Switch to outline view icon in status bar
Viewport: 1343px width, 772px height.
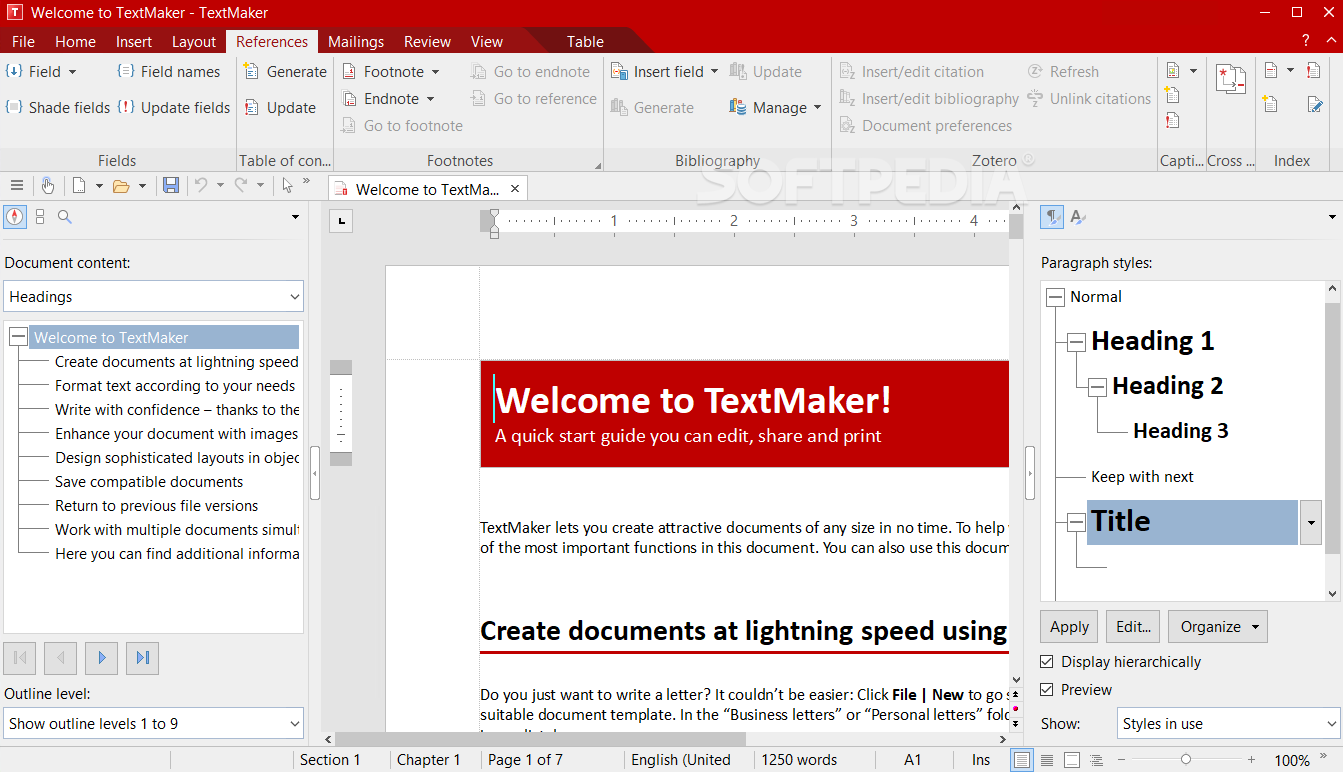tap(1097, 760)
